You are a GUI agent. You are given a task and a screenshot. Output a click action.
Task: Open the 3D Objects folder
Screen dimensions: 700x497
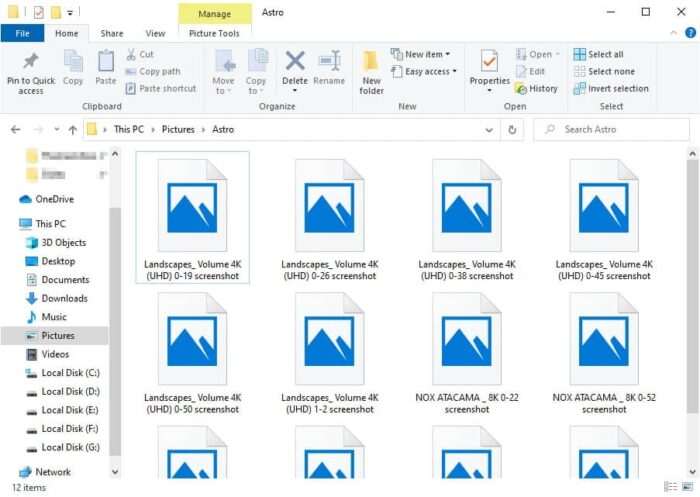[56, 242]
